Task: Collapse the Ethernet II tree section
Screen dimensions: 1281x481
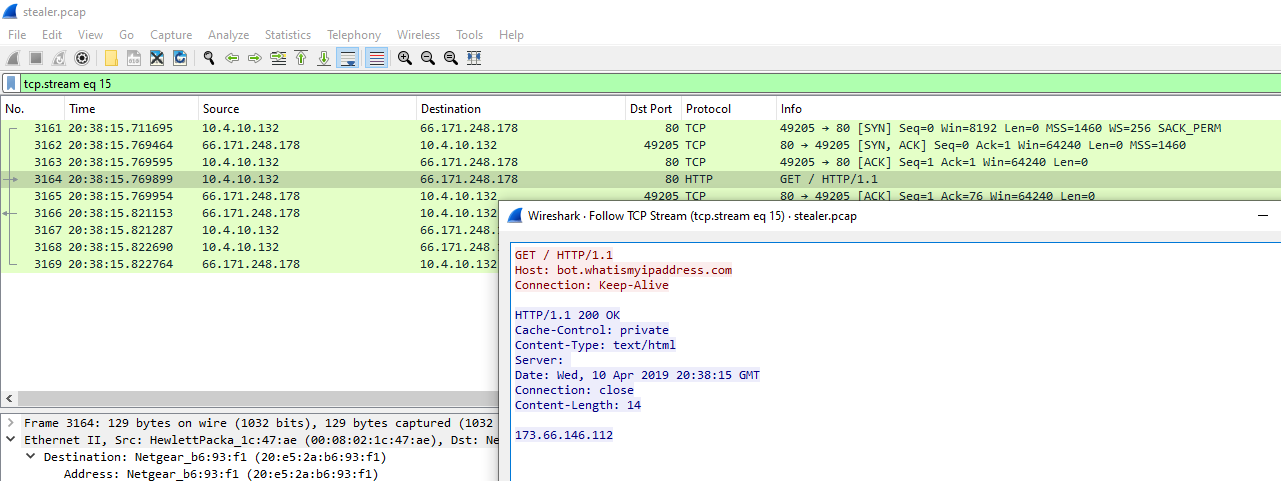Action: point(11,439)
